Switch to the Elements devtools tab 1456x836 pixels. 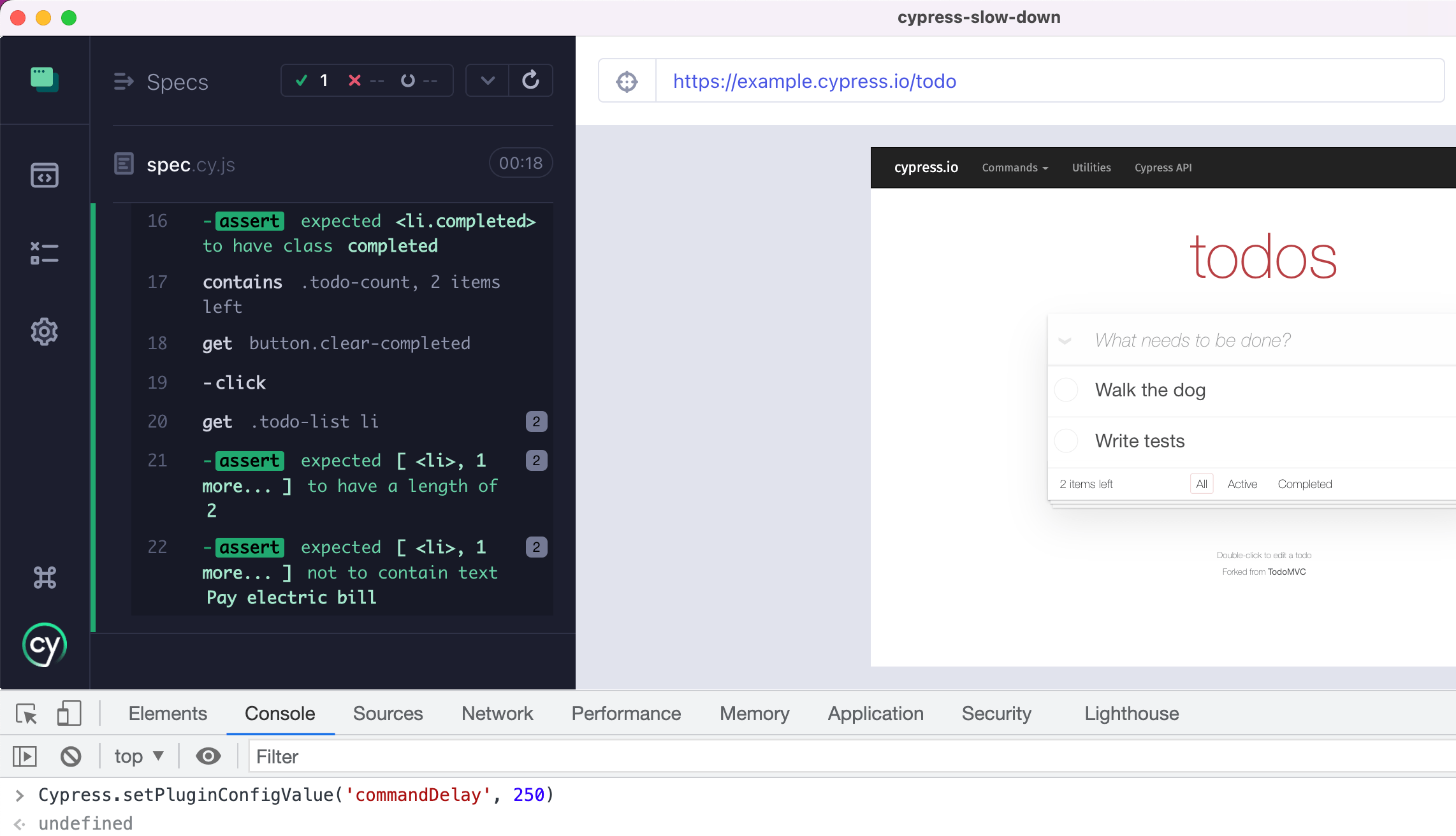click(167, 714)
